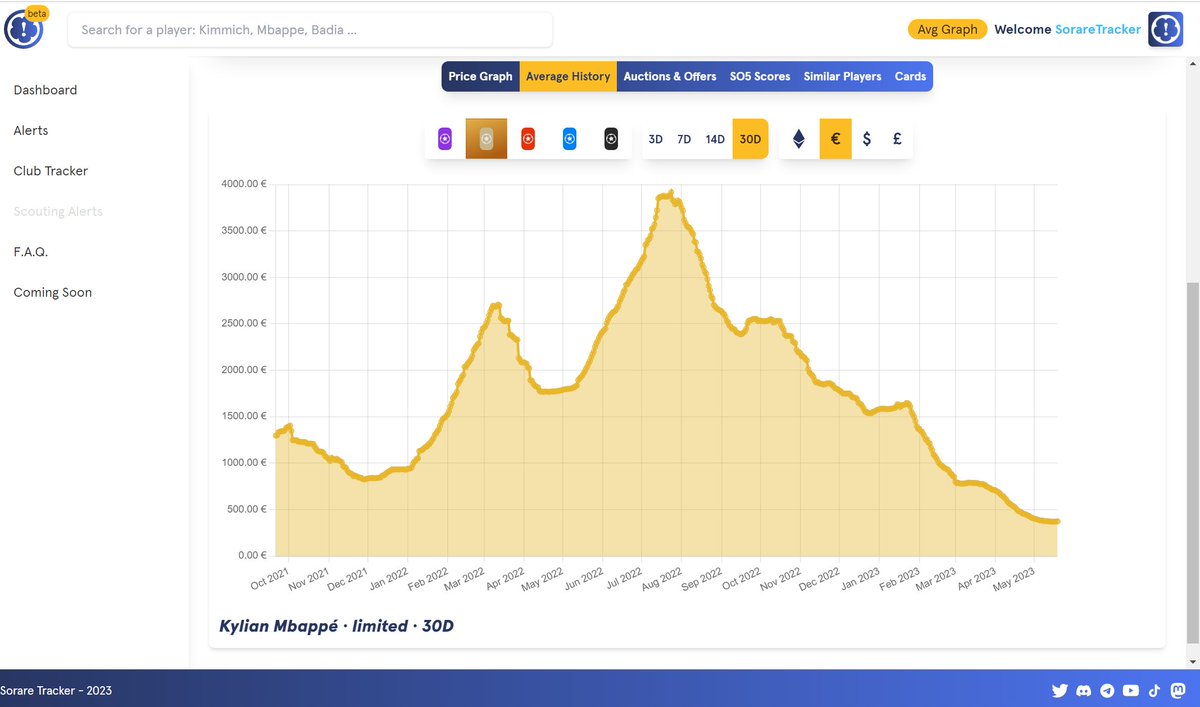The width and height of the screenshot is (1200, 707).
Task: Click inside the player search field
Action: point(310,30)
